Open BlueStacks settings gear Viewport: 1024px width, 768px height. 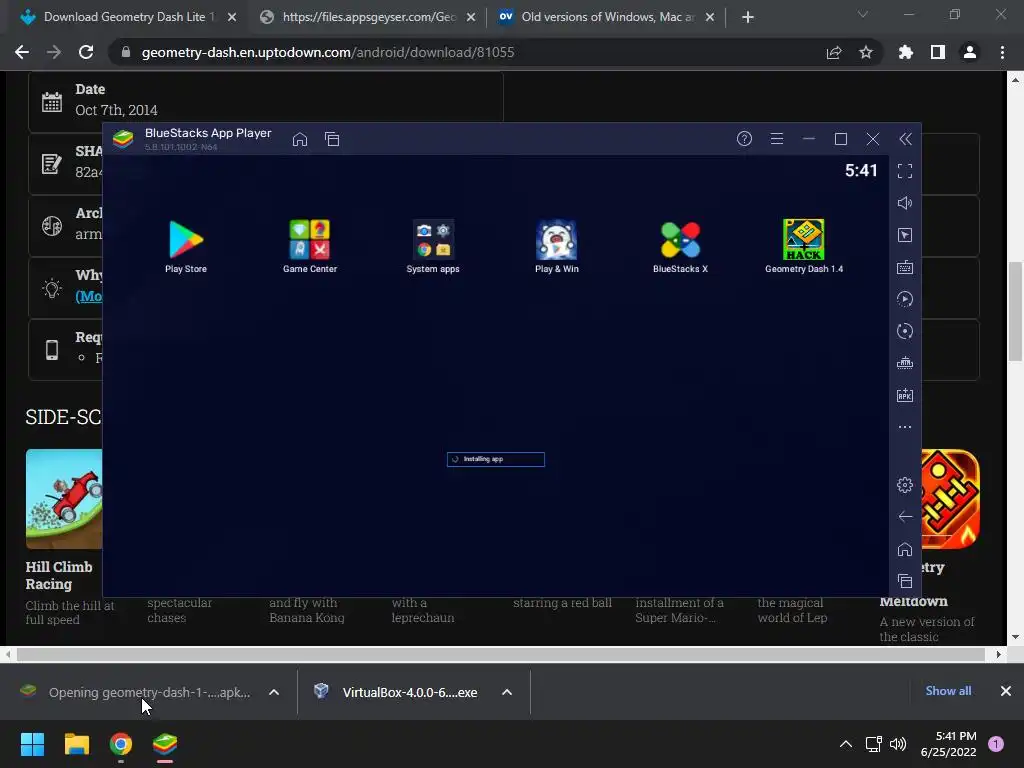pos(904,485)
